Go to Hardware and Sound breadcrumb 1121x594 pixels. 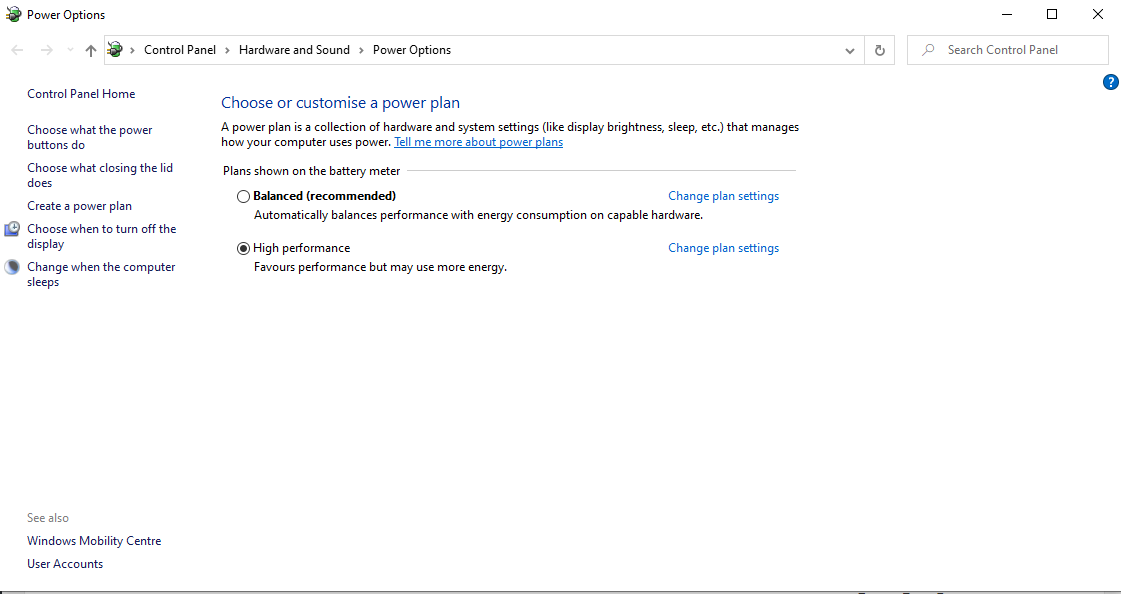point(295,50)
